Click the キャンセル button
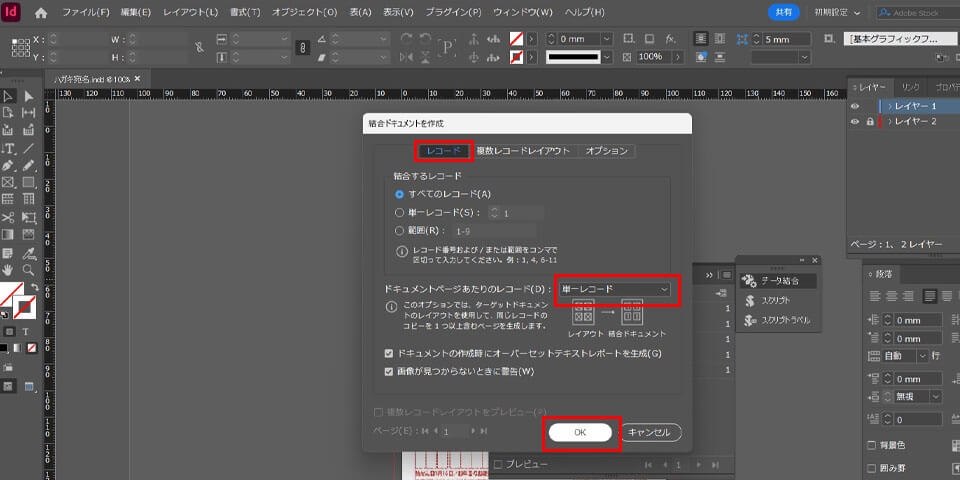960x480 pixels. pyautogui.click(x=651, y=432)
